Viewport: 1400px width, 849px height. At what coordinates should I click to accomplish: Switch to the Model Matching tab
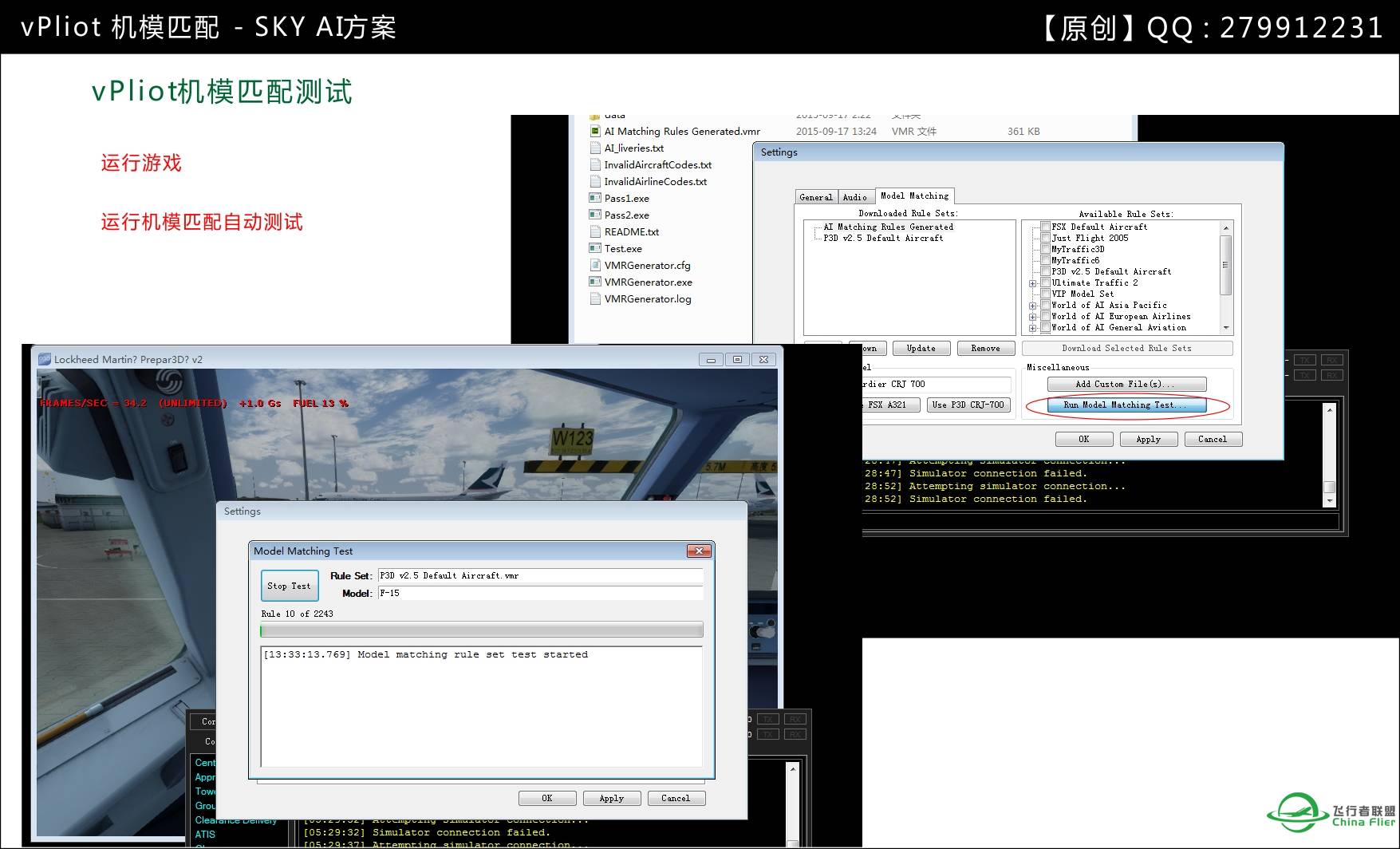tap(914, 195)
